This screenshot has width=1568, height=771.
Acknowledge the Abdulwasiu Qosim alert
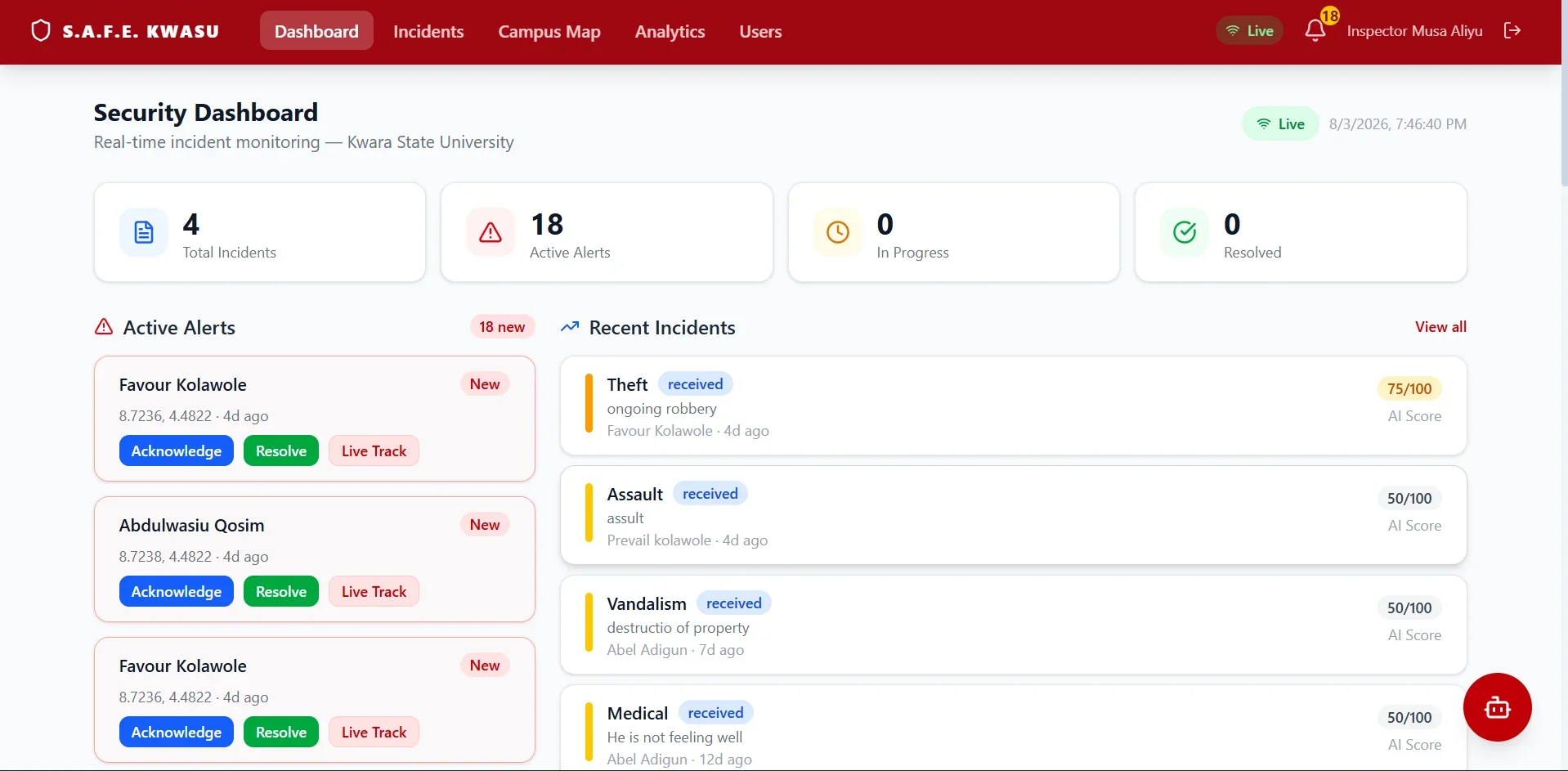tap(177, 591)
